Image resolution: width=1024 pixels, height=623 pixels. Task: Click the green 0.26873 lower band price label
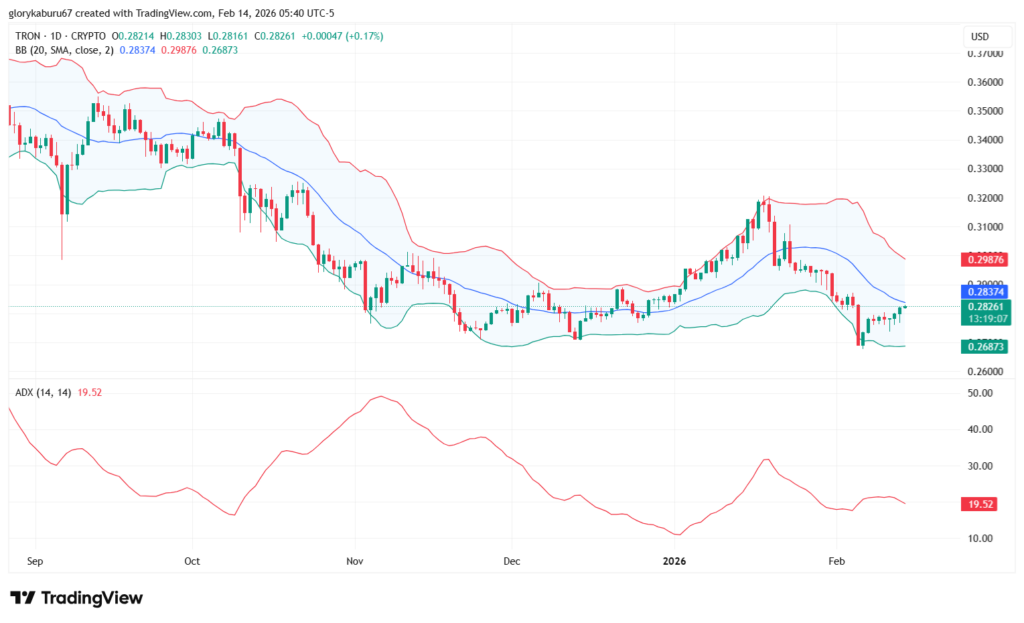[x=985, y=346]
